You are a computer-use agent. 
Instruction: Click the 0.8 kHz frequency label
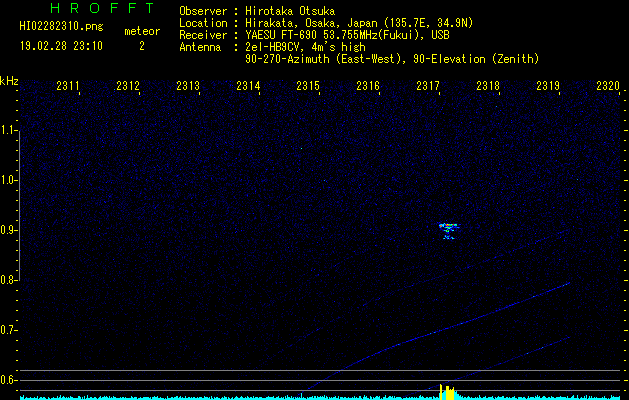pos(9,280)
